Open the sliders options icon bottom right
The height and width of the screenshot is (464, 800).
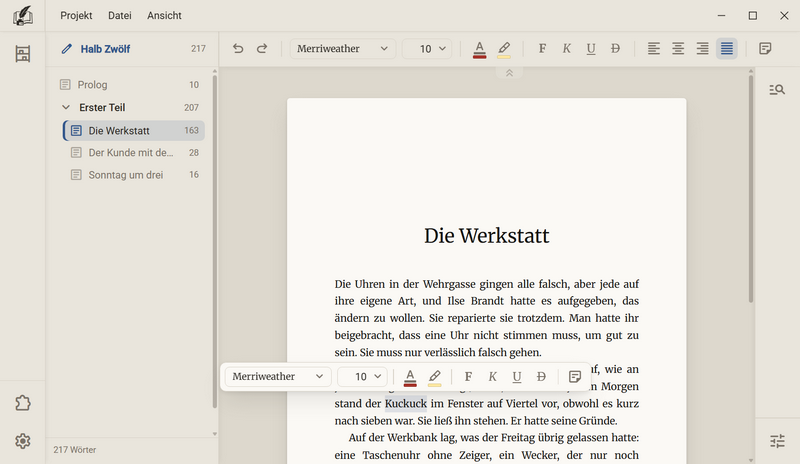tap(778, 441)
